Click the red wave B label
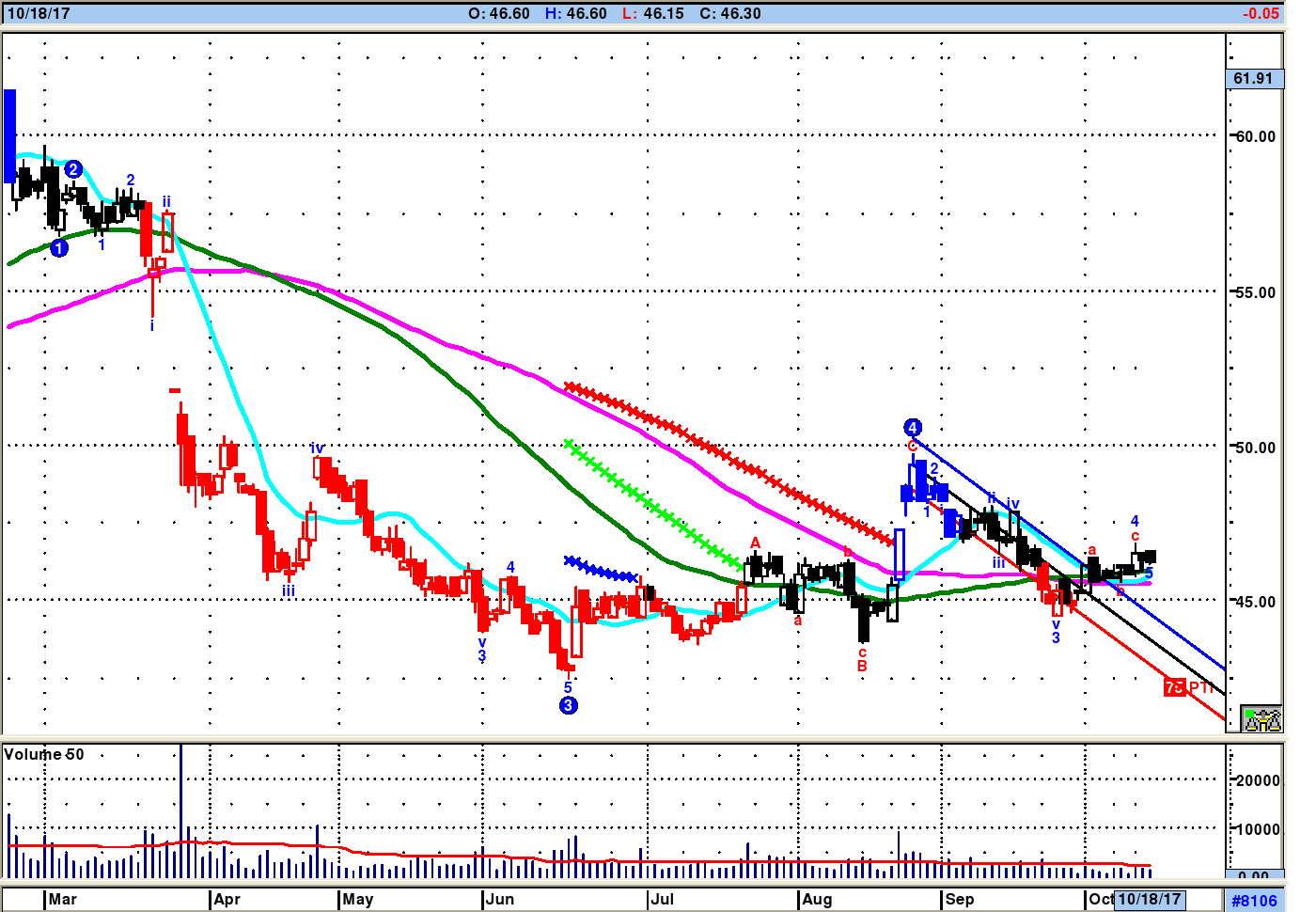Viewport: 1316px width, 912px height. point(862,666)
